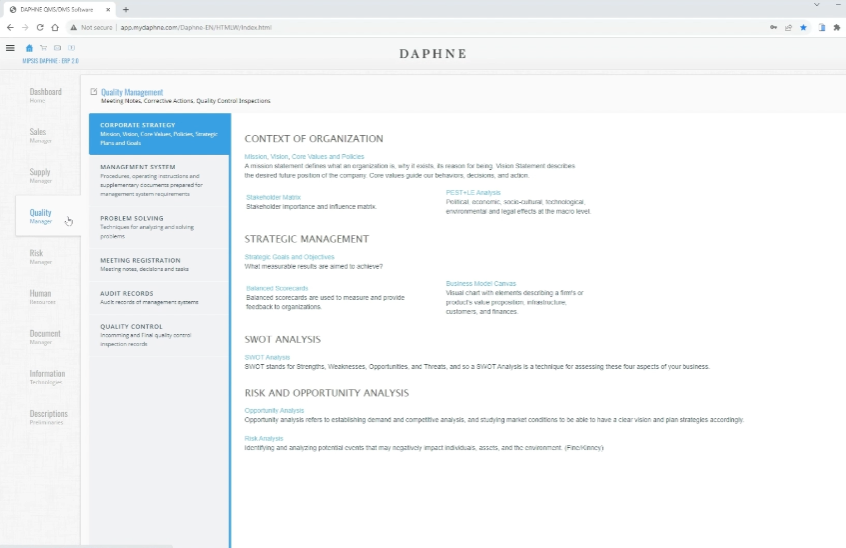Click the browser home button

pos(55,28)
